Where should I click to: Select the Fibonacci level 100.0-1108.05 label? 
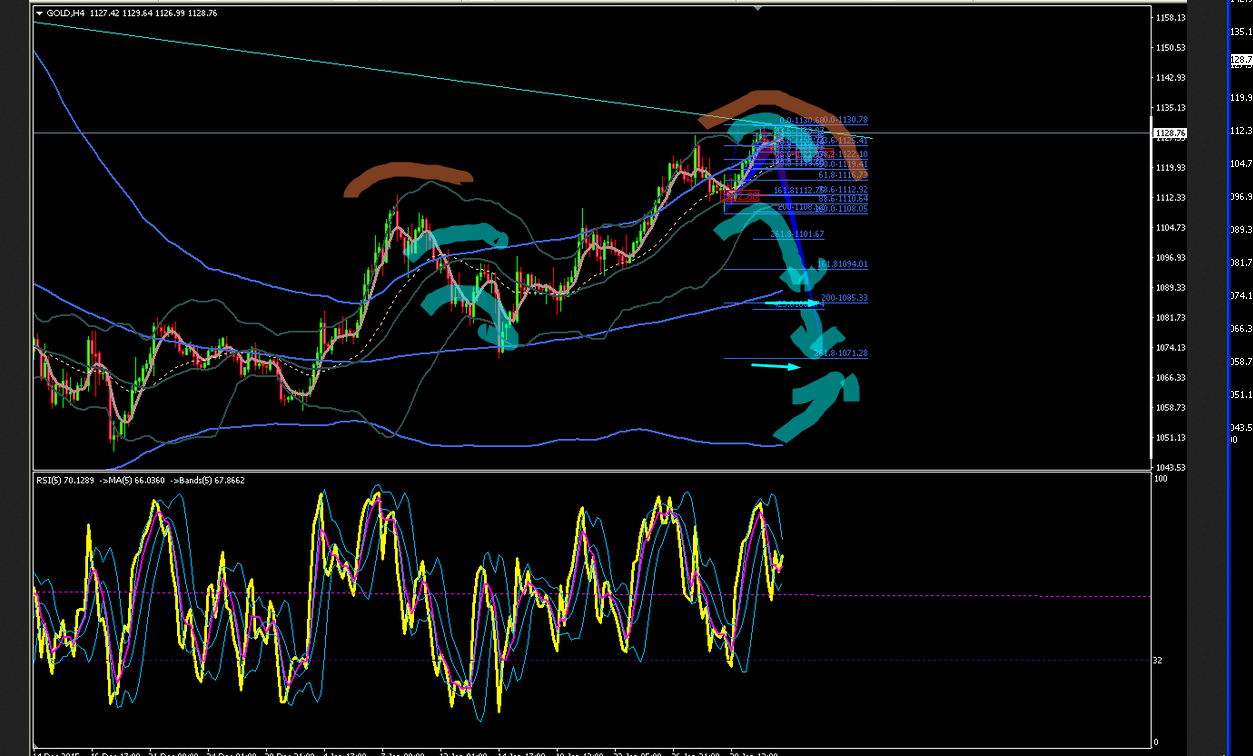(843, 209)
